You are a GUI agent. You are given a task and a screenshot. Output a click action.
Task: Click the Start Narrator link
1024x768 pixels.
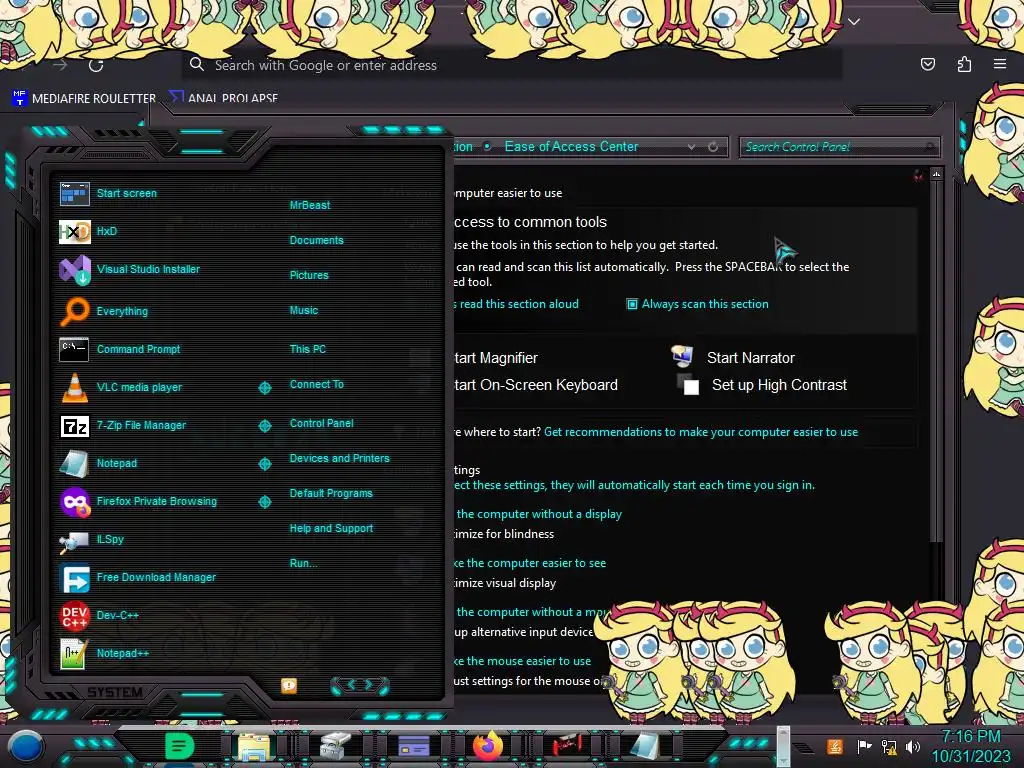point(750,358)
